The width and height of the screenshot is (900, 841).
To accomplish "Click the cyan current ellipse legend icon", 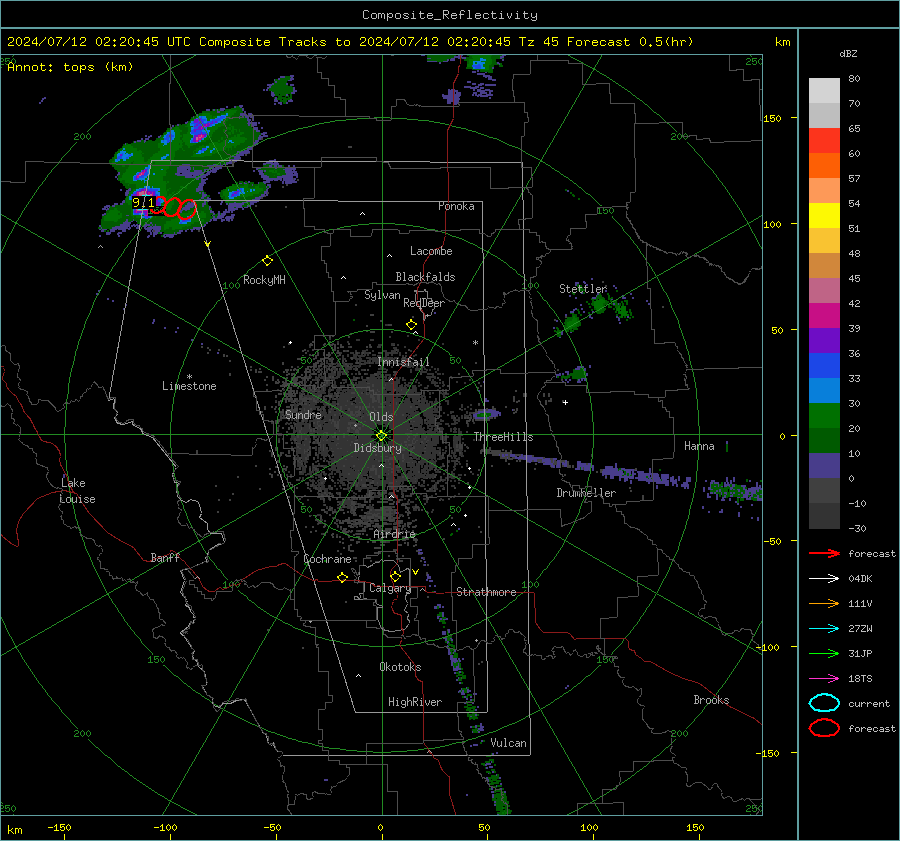I will pyautogui.click(x=824, y=703).
